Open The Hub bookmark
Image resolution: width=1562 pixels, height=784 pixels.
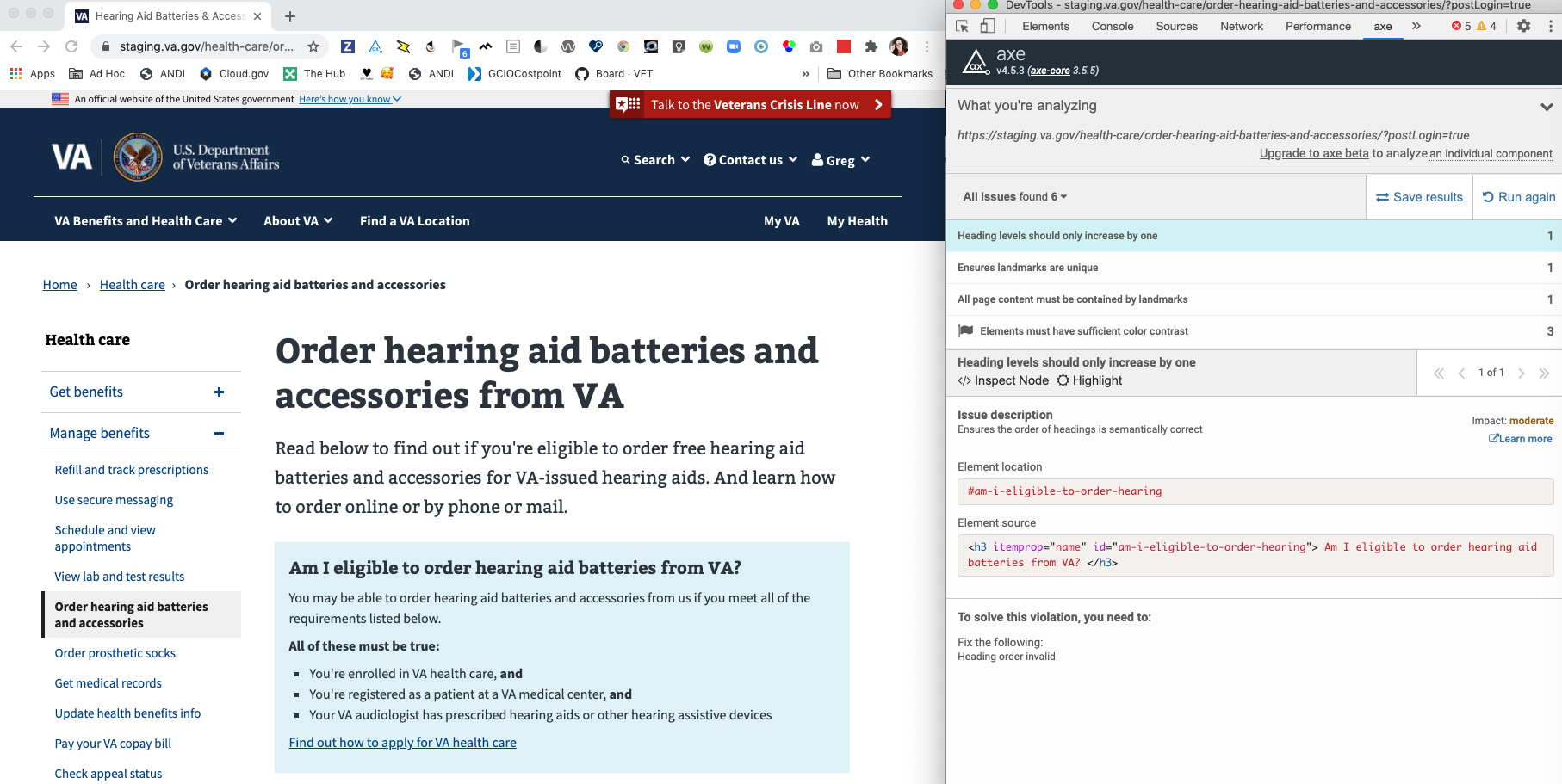(314, 74)
